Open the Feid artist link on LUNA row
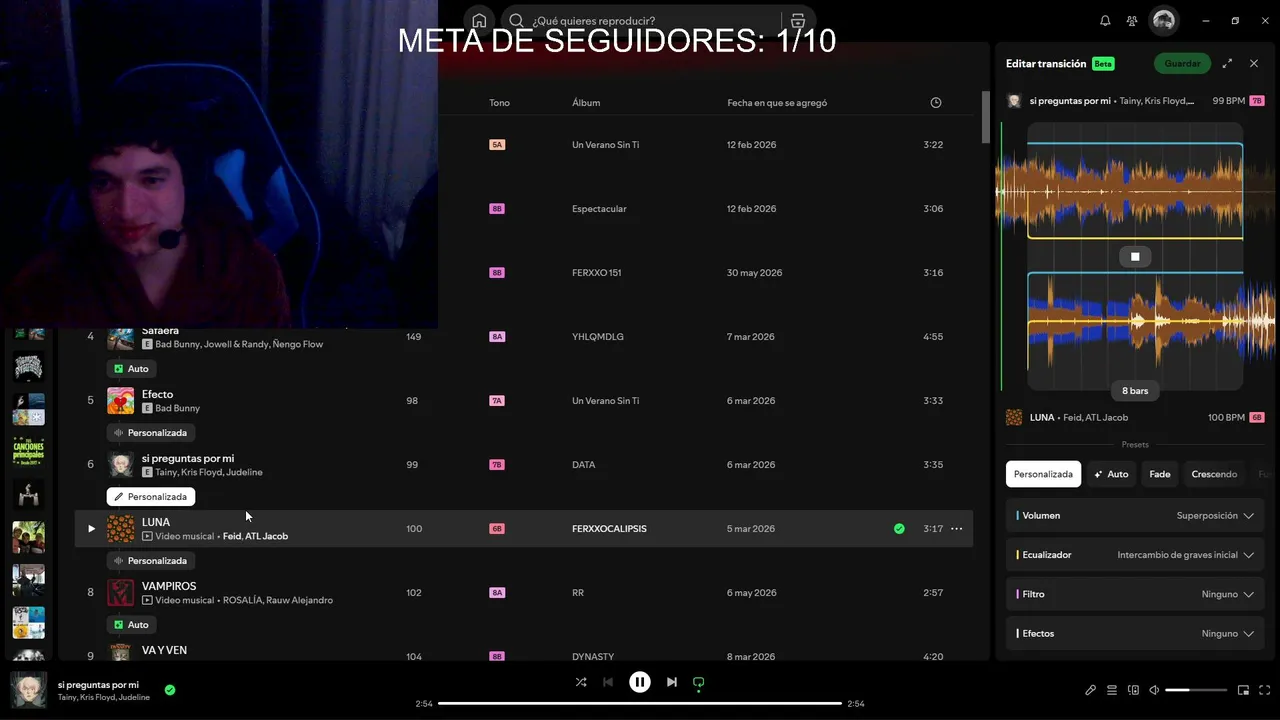This screenshot has width=1280, height=720. pyautogui.click(x=232, y=536)
